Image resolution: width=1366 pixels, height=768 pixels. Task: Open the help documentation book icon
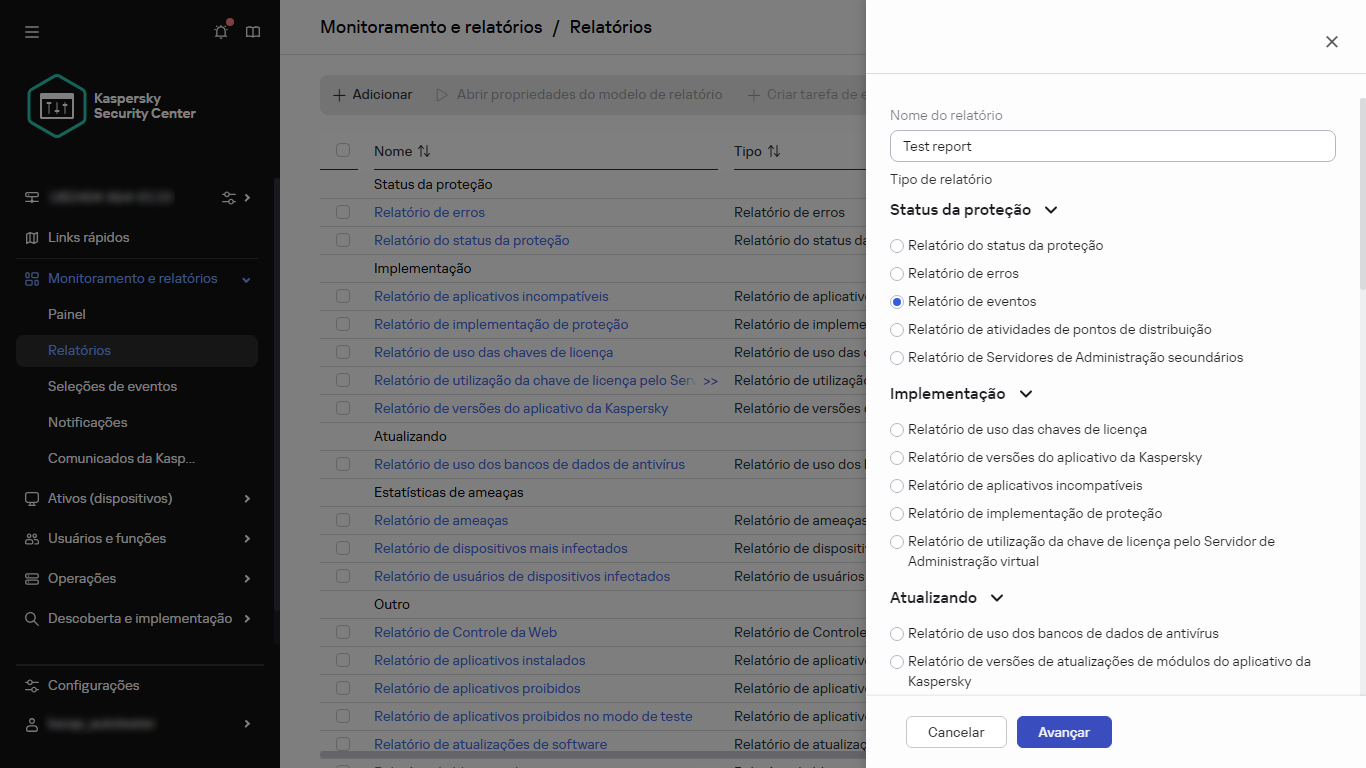point(252,31)
